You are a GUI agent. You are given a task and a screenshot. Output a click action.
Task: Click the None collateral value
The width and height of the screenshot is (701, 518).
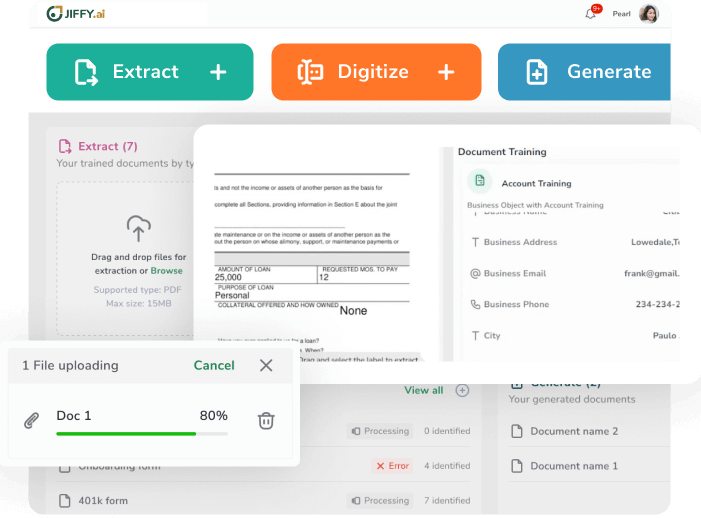(353, 311)
